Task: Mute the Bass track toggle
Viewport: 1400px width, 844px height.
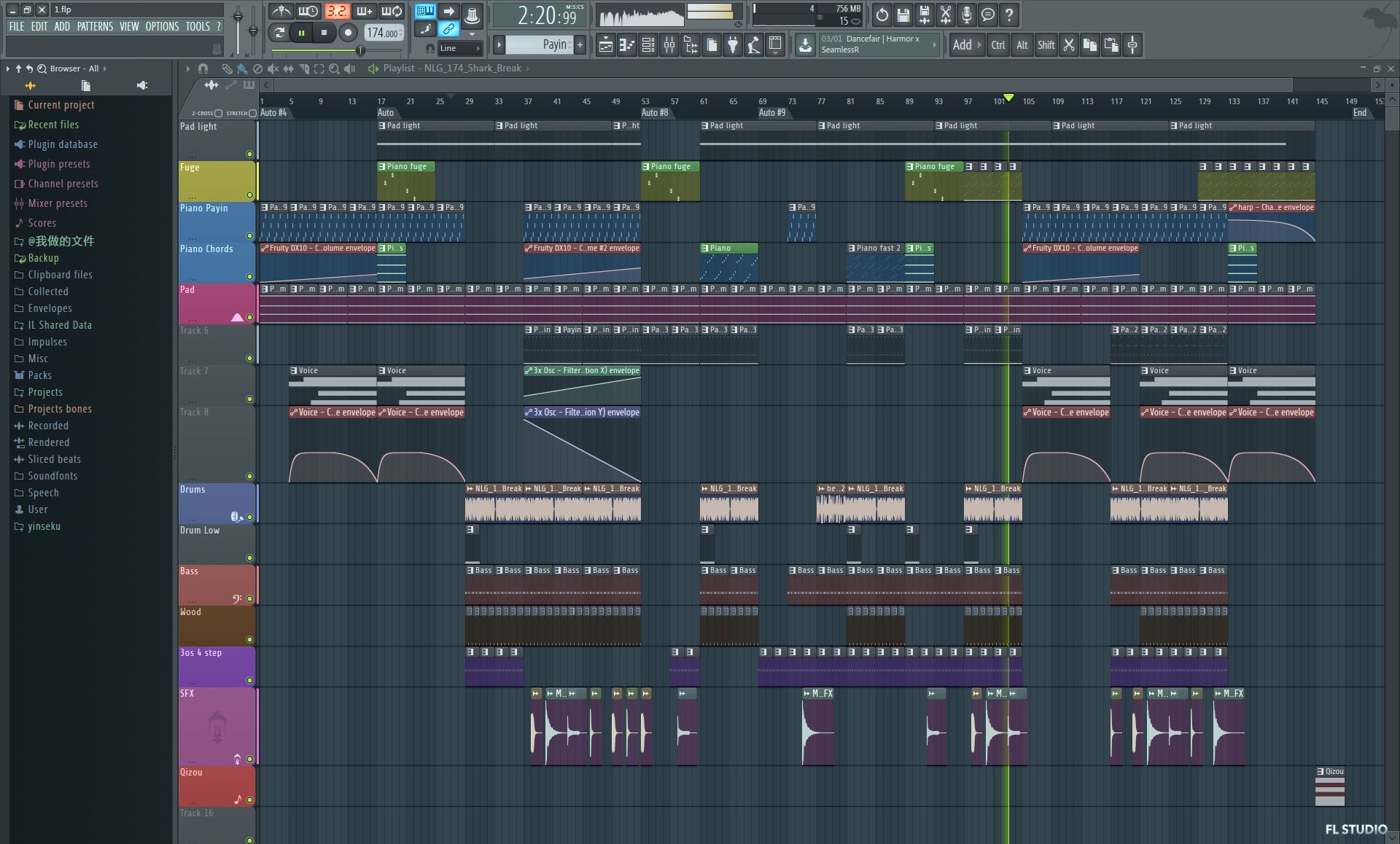Action: [x=249, y=599]
